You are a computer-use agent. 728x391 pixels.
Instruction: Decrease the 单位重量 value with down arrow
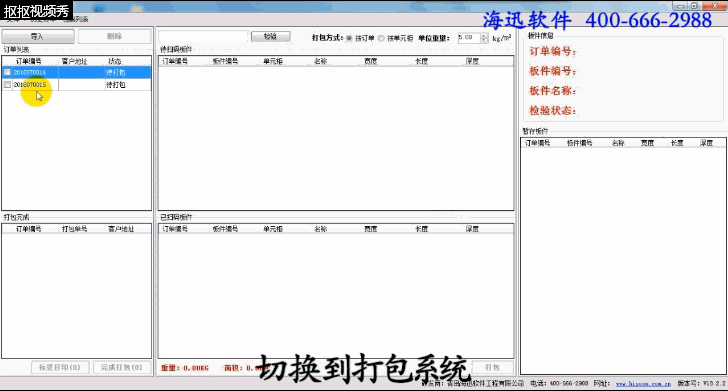click(x=484, y=40)
